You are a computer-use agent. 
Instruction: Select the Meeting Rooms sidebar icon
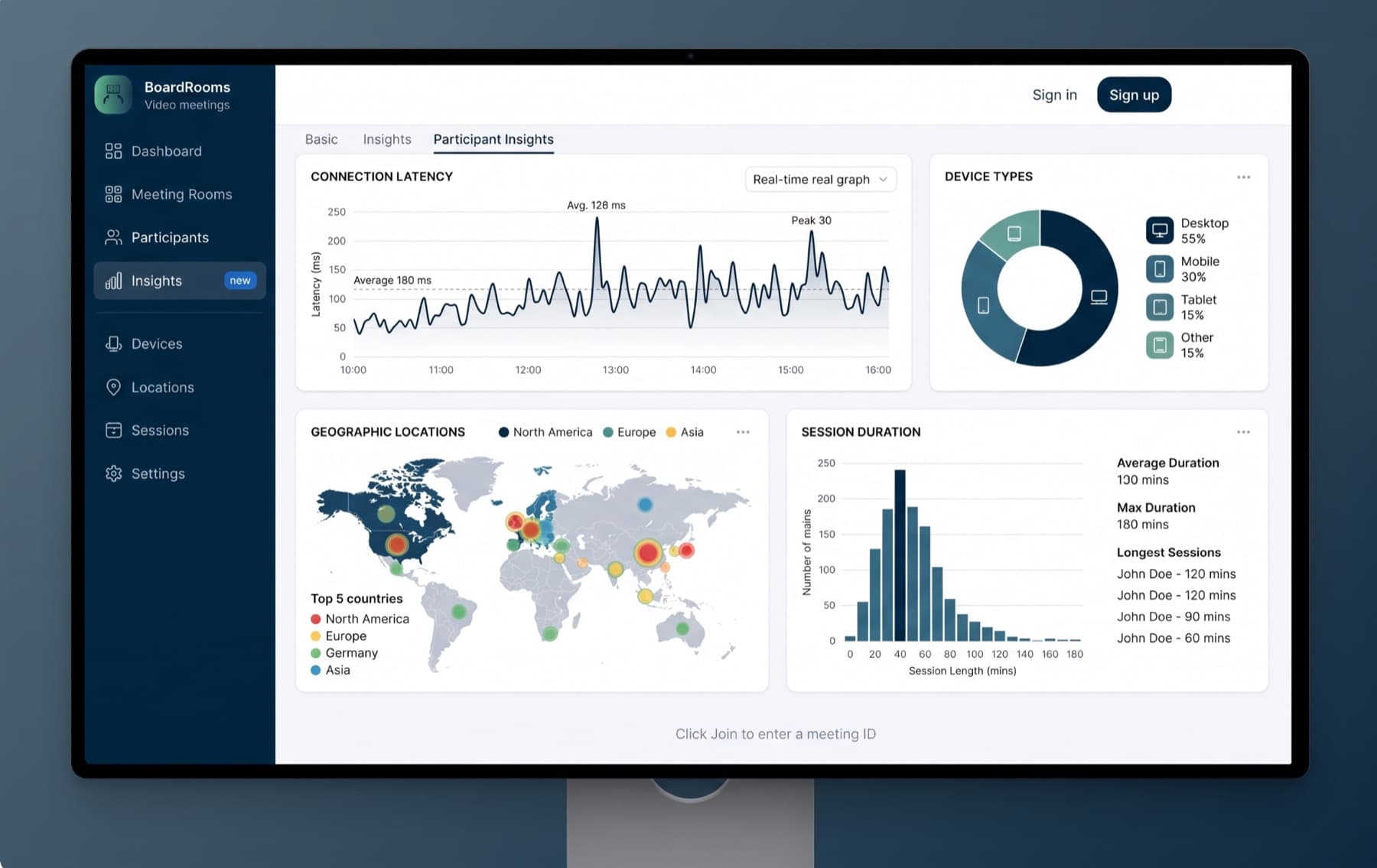tap(113, 194)
